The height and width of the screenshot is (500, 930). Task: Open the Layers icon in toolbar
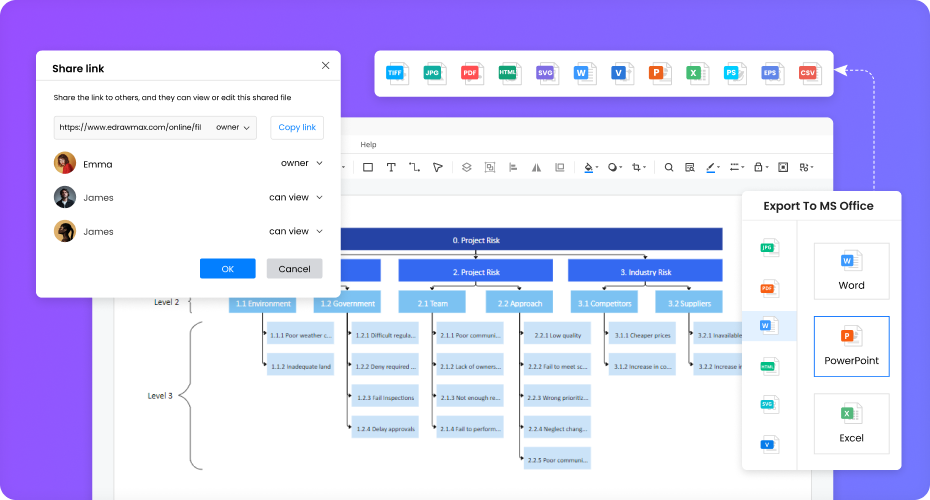click(465, 167)
